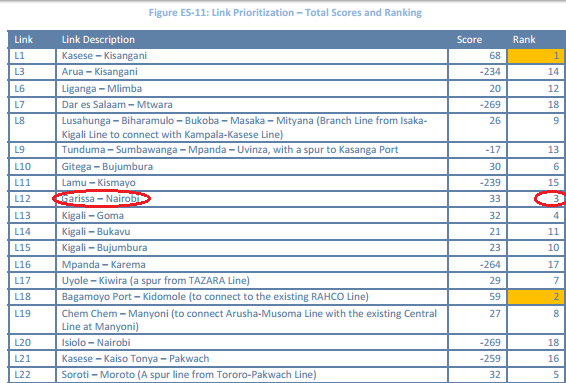
Task: Click rank 7 in Uyole – Kiwira row
Action: click(x=556, y=280)
